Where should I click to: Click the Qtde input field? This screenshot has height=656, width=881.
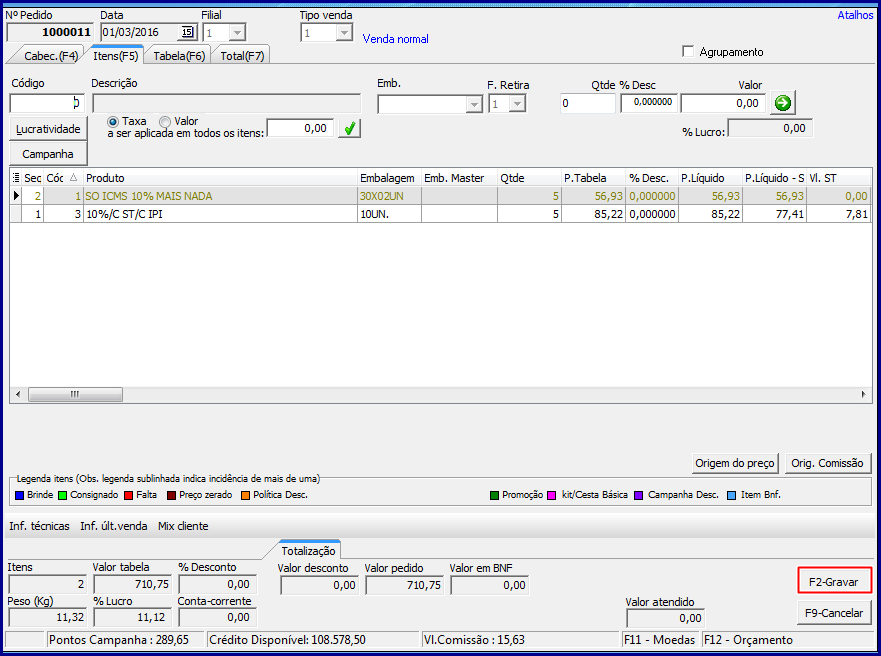[588, 103]
